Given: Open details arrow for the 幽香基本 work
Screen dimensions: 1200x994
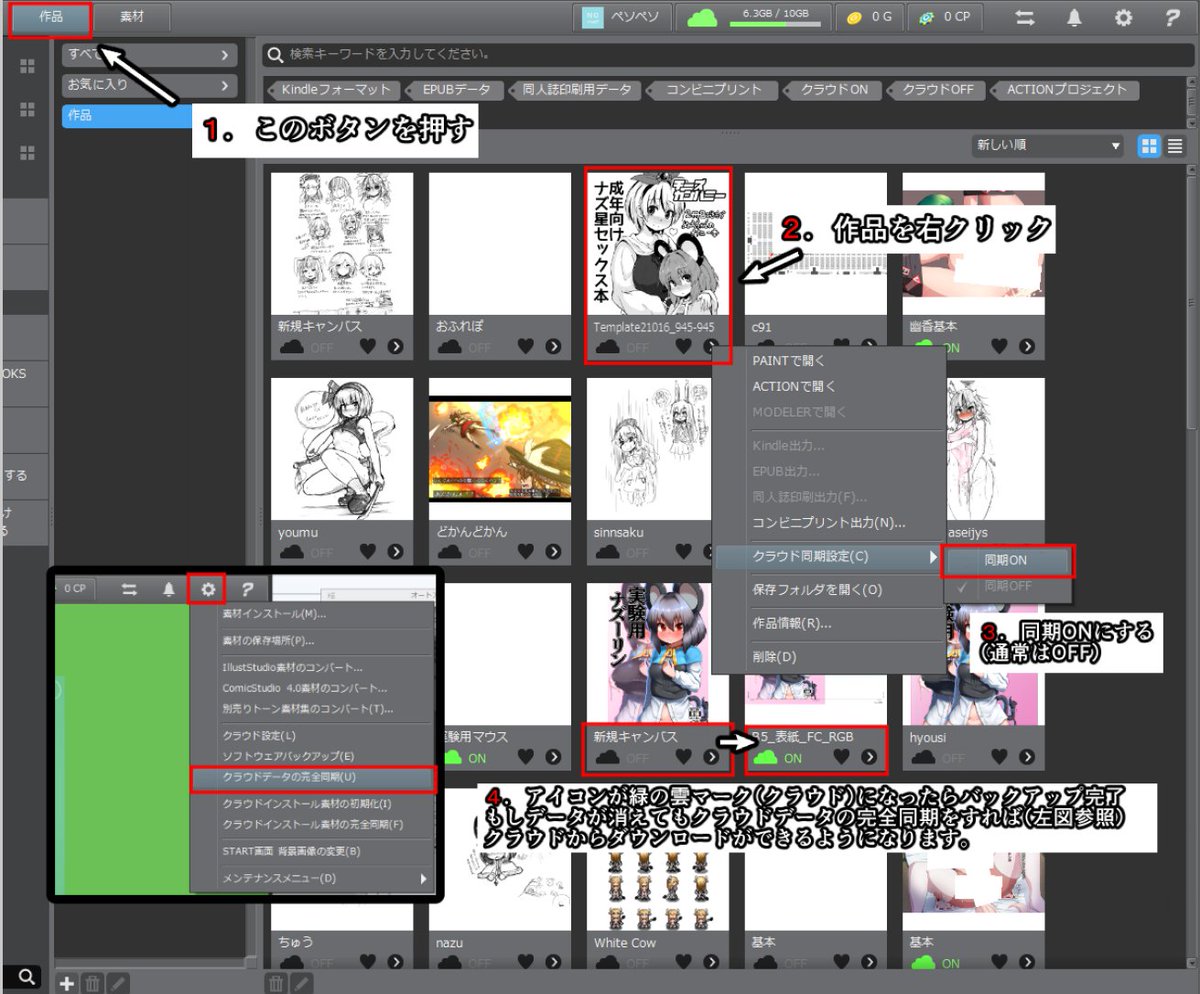Looking at the screenshot, I should point(1027,347).
